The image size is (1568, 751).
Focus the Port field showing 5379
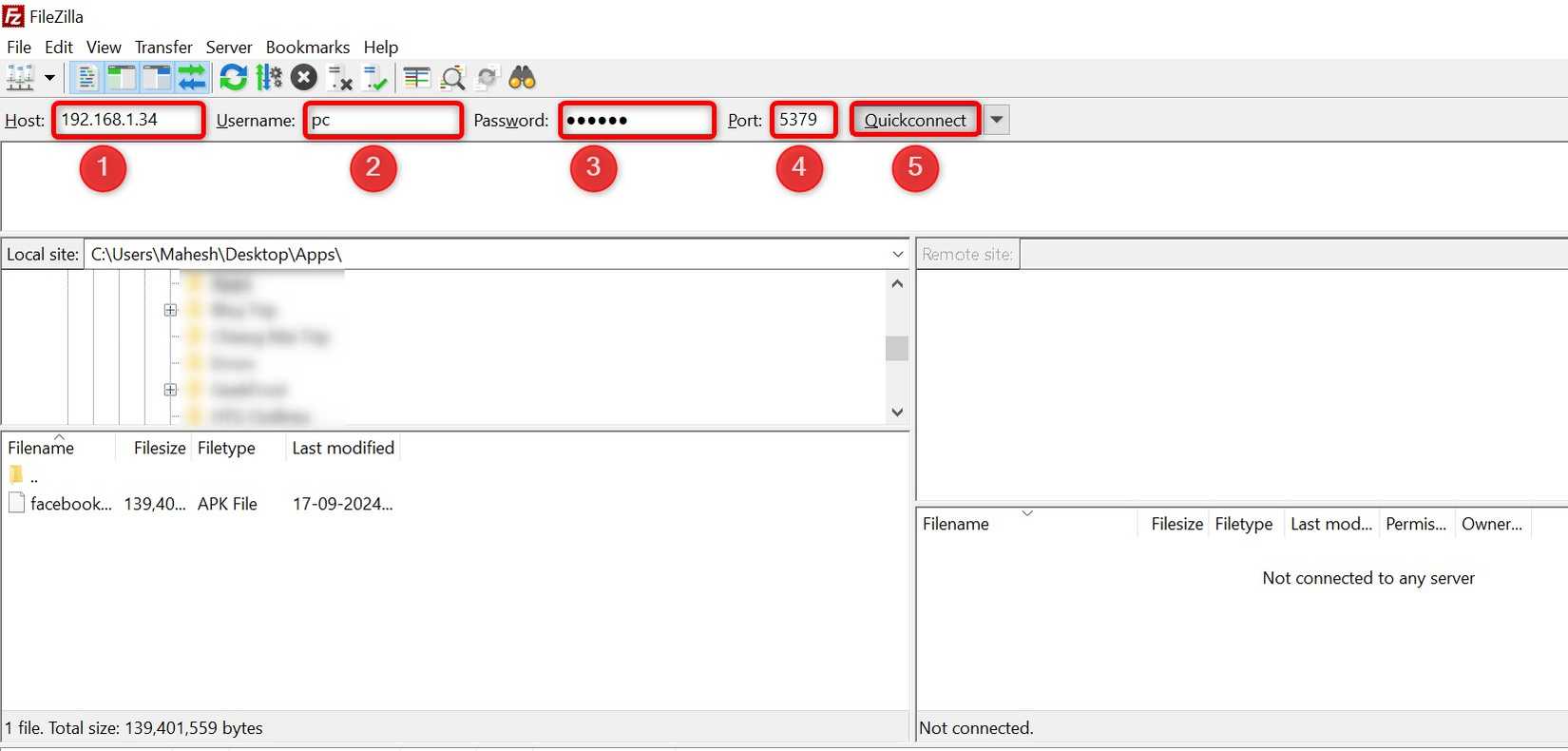click(804, 120)
